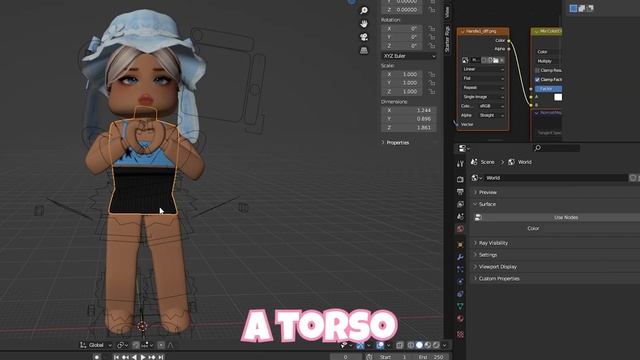Open the XYZ Euler rotation mode dropdown

click(x=409, y=56)
